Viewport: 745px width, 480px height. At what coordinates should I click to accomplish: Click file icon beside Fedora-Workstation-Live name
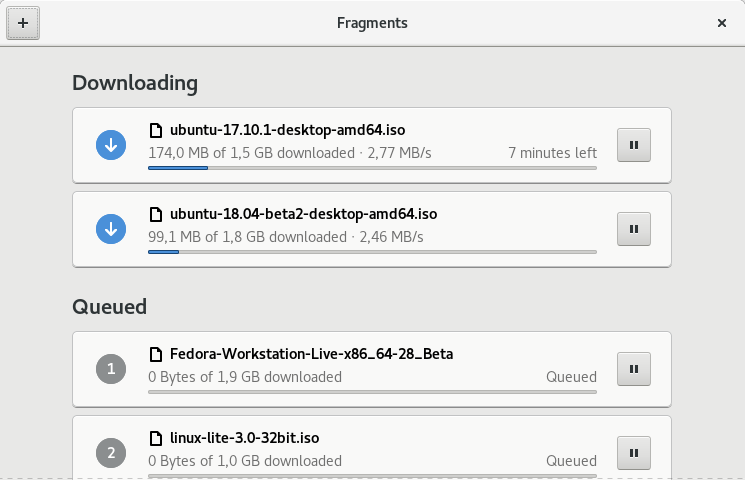coord(155,354)
